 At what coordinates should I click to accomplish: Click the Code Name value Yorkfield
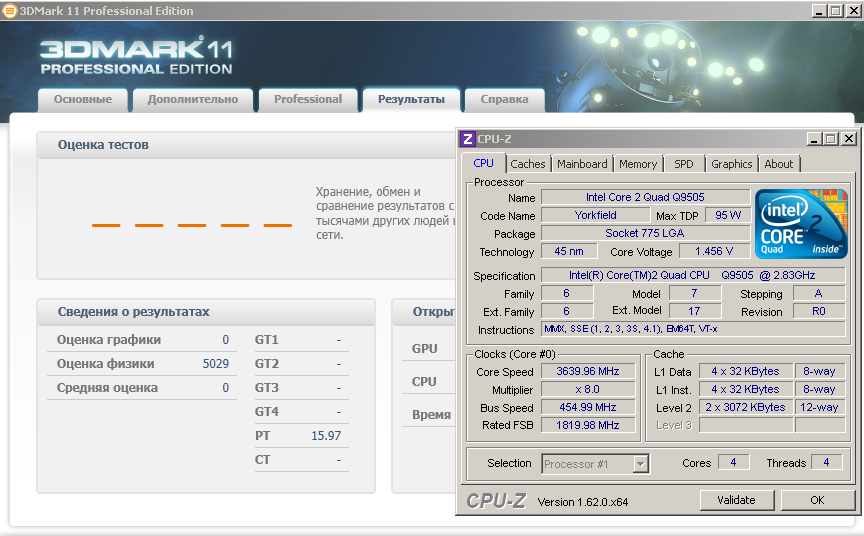coord(596,215)
